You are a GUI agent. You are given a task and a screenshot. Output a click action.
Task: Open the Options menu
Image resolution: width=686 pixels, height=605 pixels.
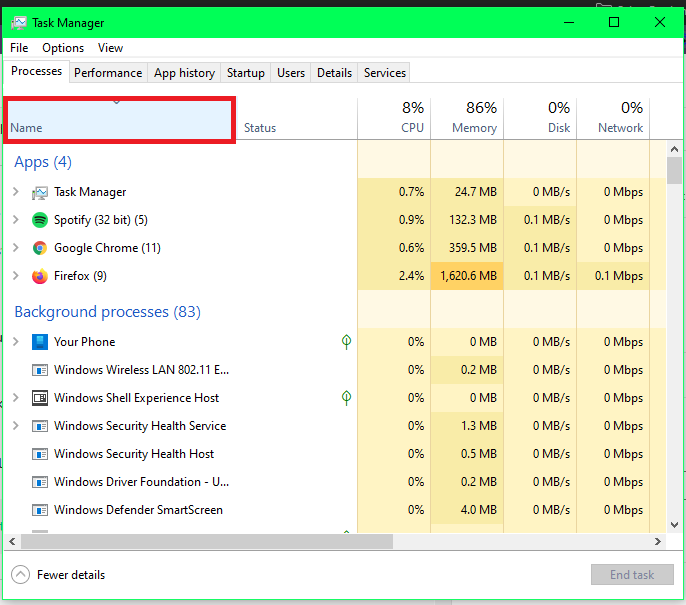click(x=63, y=48)
